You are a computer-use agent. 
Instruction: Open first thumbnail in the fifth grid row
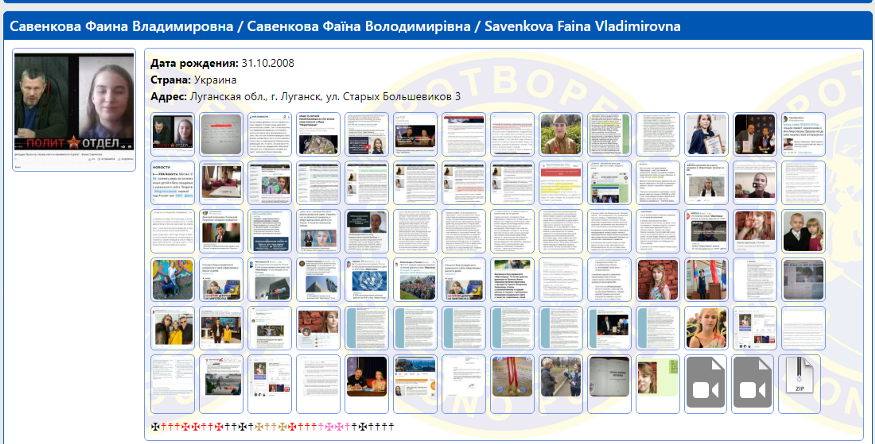(x=172, y=329)
